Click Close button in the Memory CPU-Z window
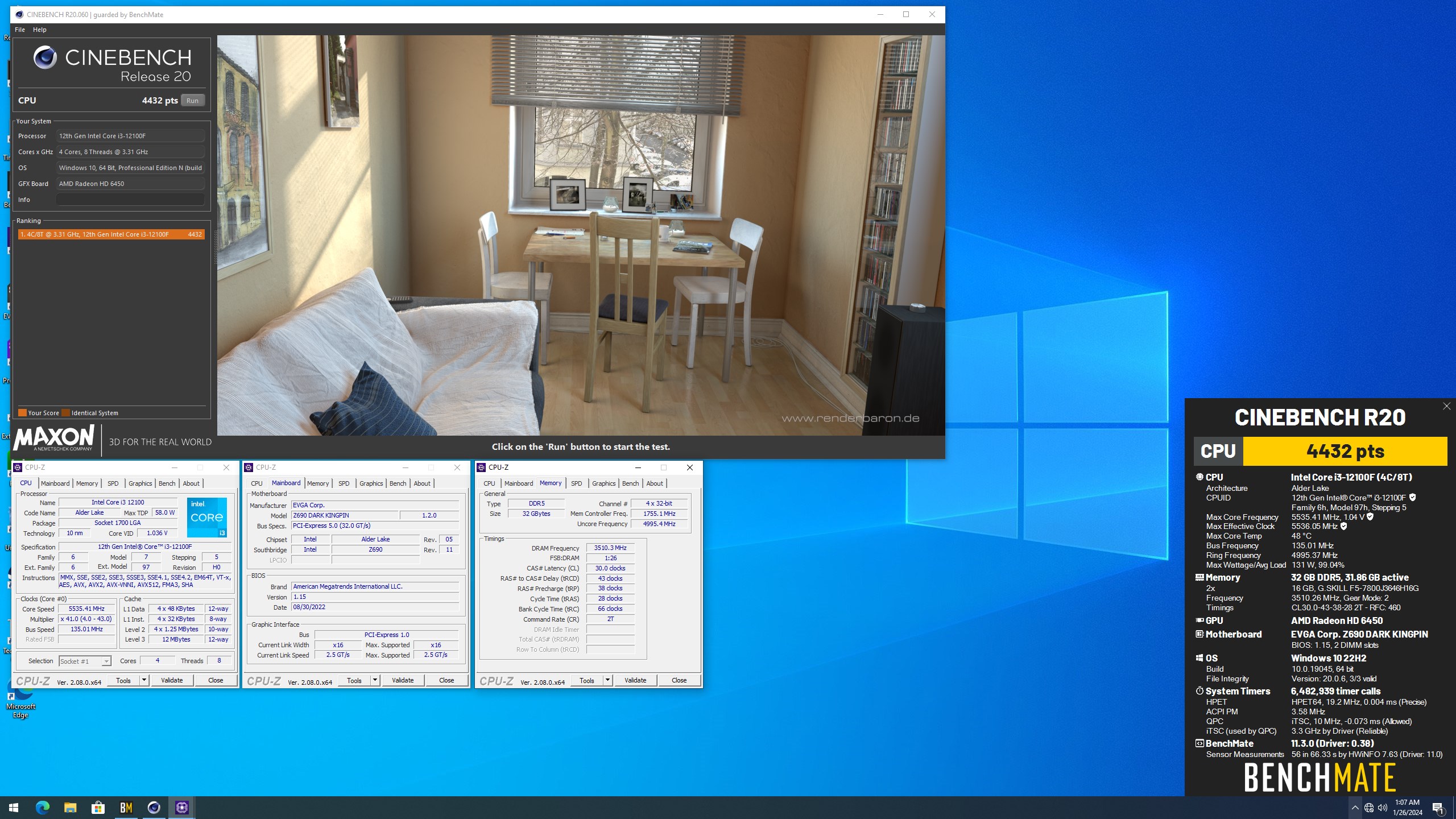The image size is (1456, 819). tap(679, 680)
